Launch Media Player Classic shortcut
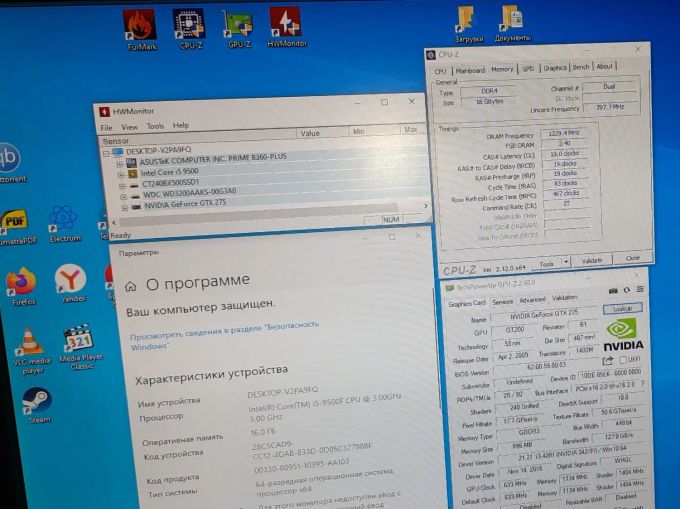This screenshot has height=509, width=680. click(x=80, y=347)
